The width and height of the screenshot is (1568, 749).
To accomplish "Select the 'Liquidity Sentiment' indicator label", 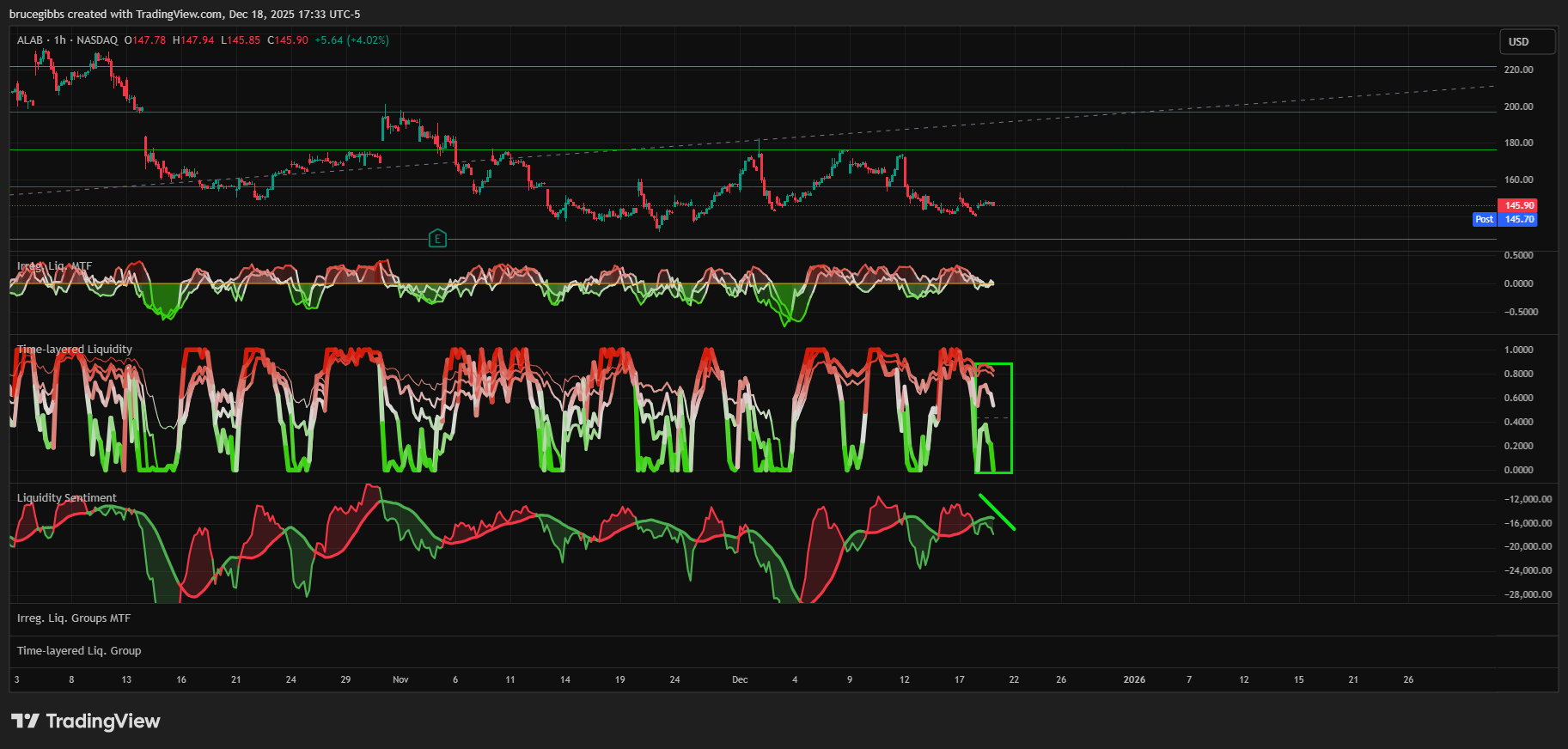I will [67, 498].
